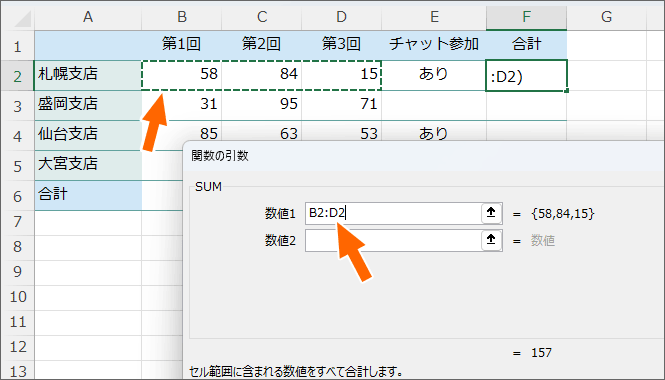This screenshot has height=380, width=665.
Task: Click active cell F2 showing :D2)
Action: (526, 75)
